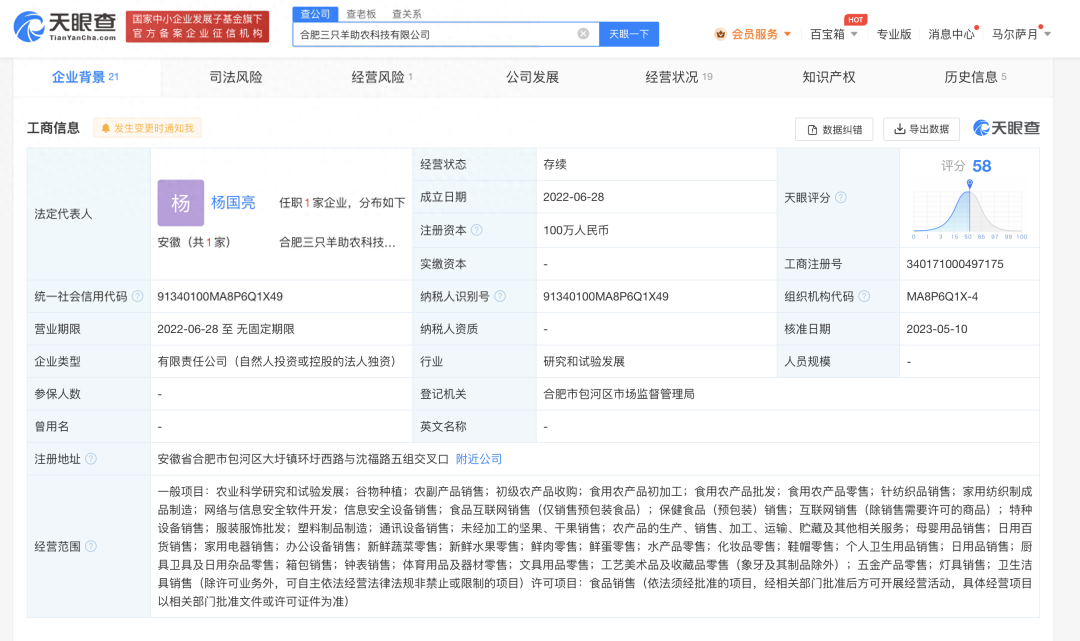Click the red 国家中小企业发展子基金 banner
The image size is (1080, 641).
point(198,26)
